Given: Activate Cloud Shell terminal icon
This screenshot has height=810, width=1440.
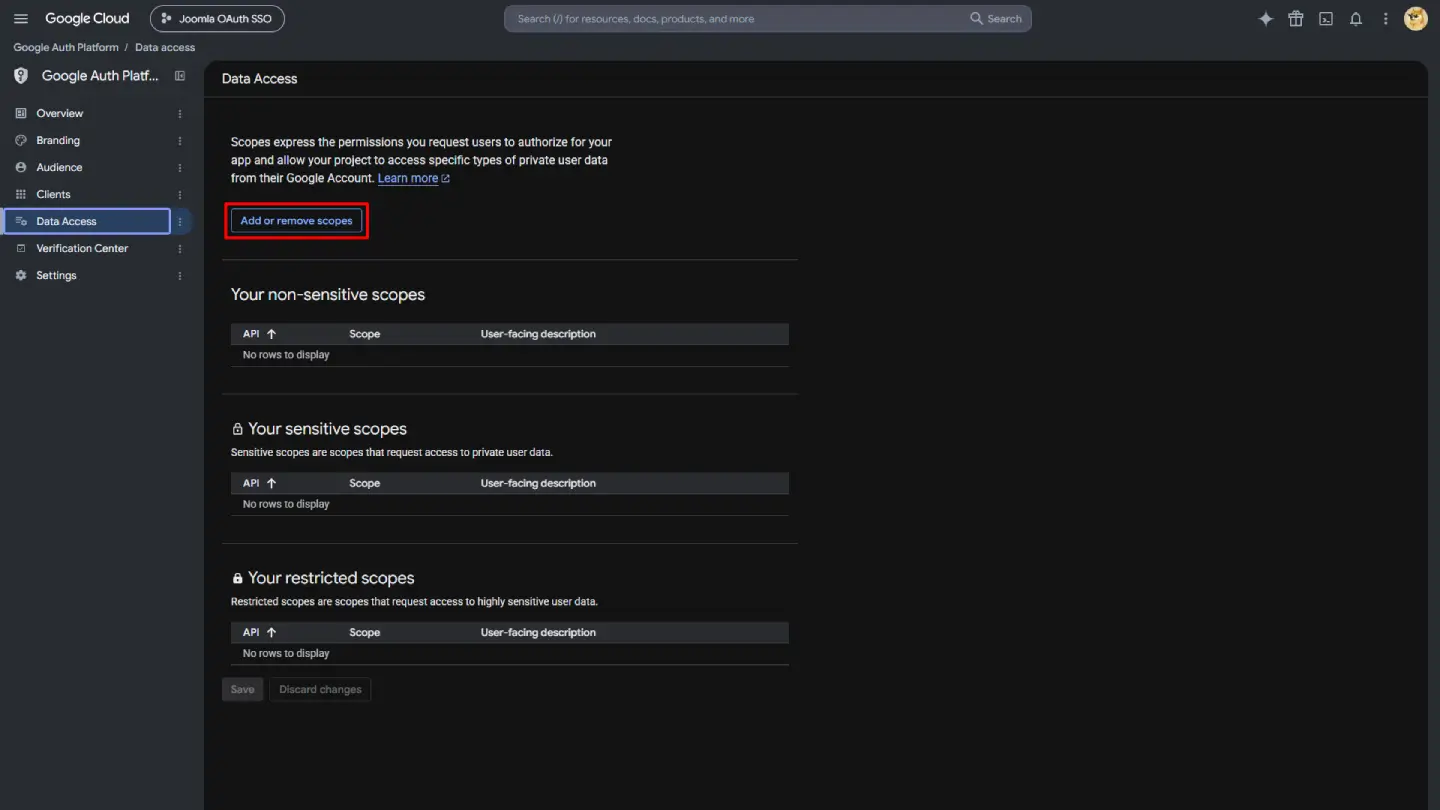Looking at the screenshot, I should click(x=1326, y=19).
